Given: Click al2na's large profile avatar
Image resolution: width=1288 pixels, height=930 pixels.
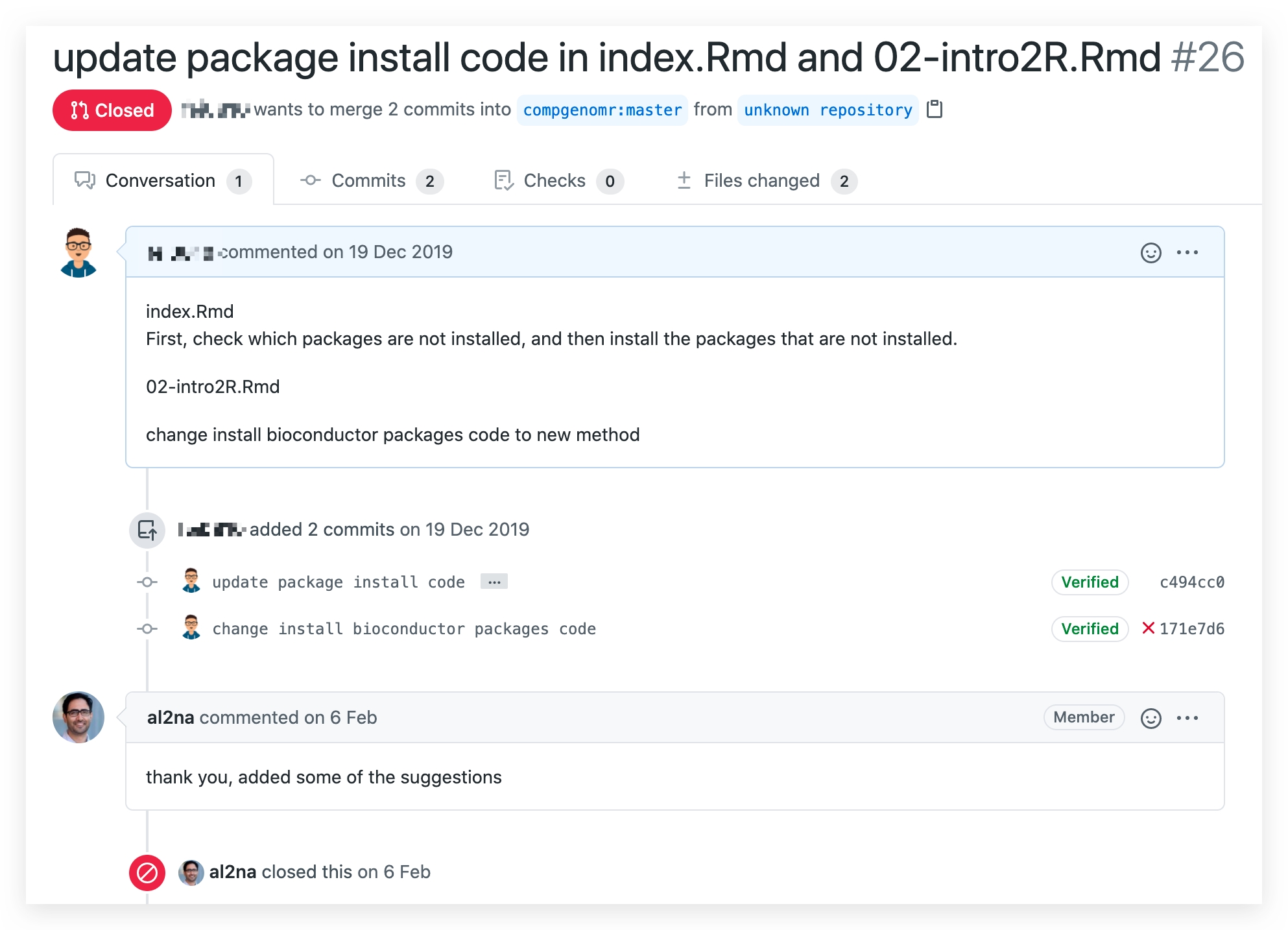Looking at the screenshot, I should click(78, 717).
